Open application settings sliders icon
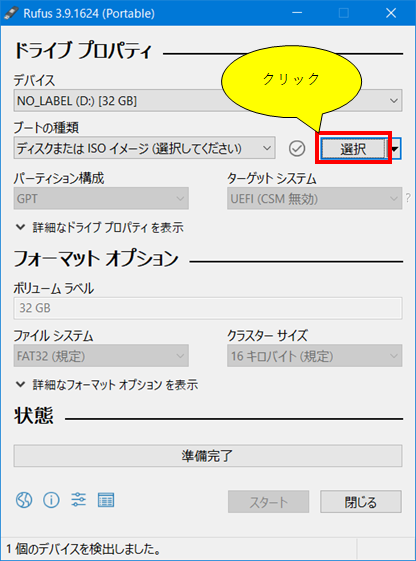 pos(79,499)
